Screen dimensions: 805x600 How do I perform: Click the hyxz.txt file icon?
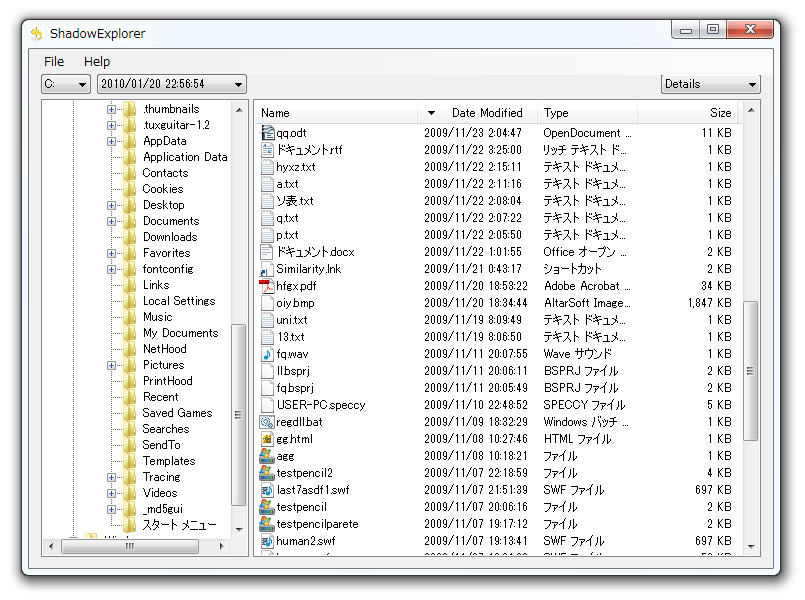(267, 167)
